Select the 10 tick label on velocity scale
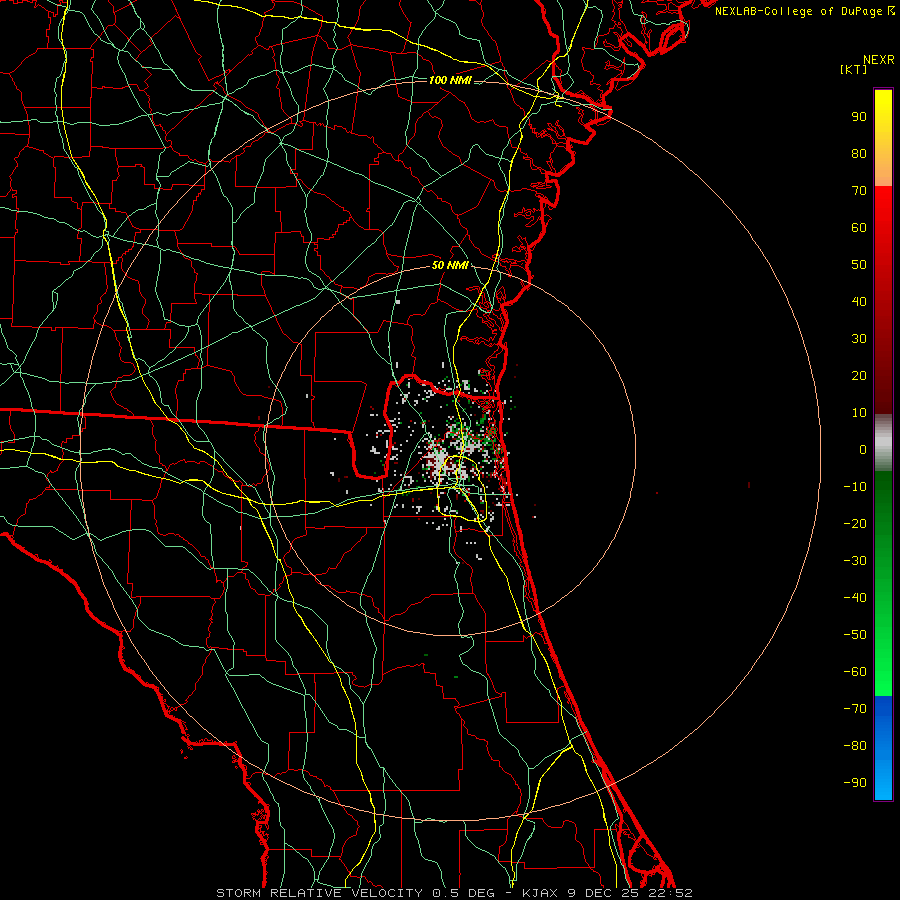 tap(859, 413)
